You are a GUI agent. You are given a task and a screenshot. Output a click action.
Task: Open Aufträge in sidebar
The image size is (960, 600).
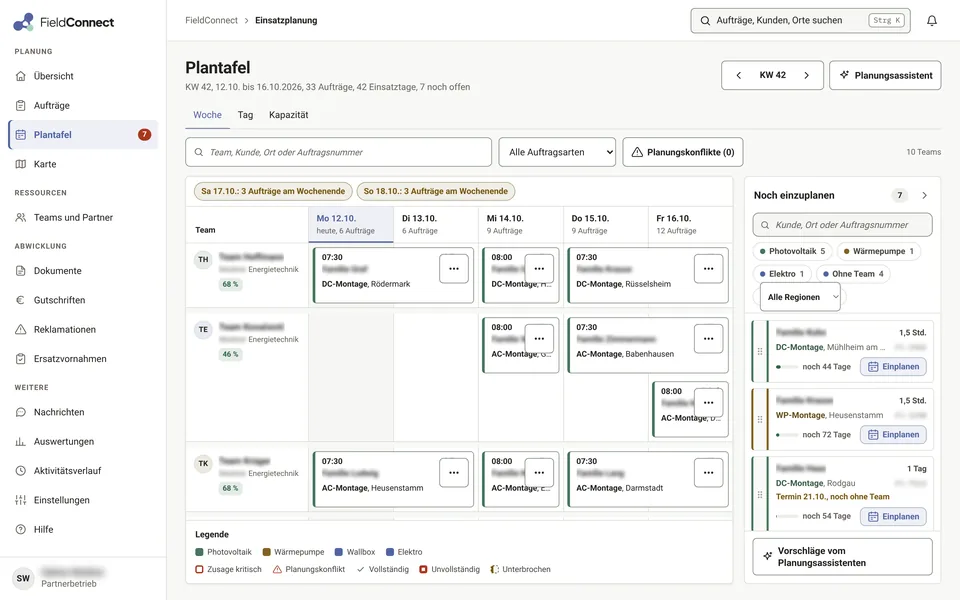click(x=83, y=105)
